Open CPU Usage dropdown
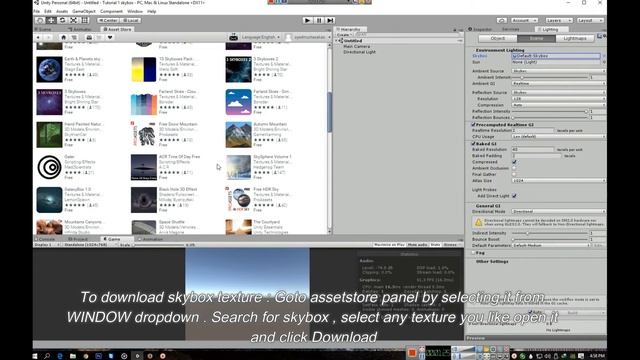Viewport: 640px width, 360px height. click(x=558, y=137)
